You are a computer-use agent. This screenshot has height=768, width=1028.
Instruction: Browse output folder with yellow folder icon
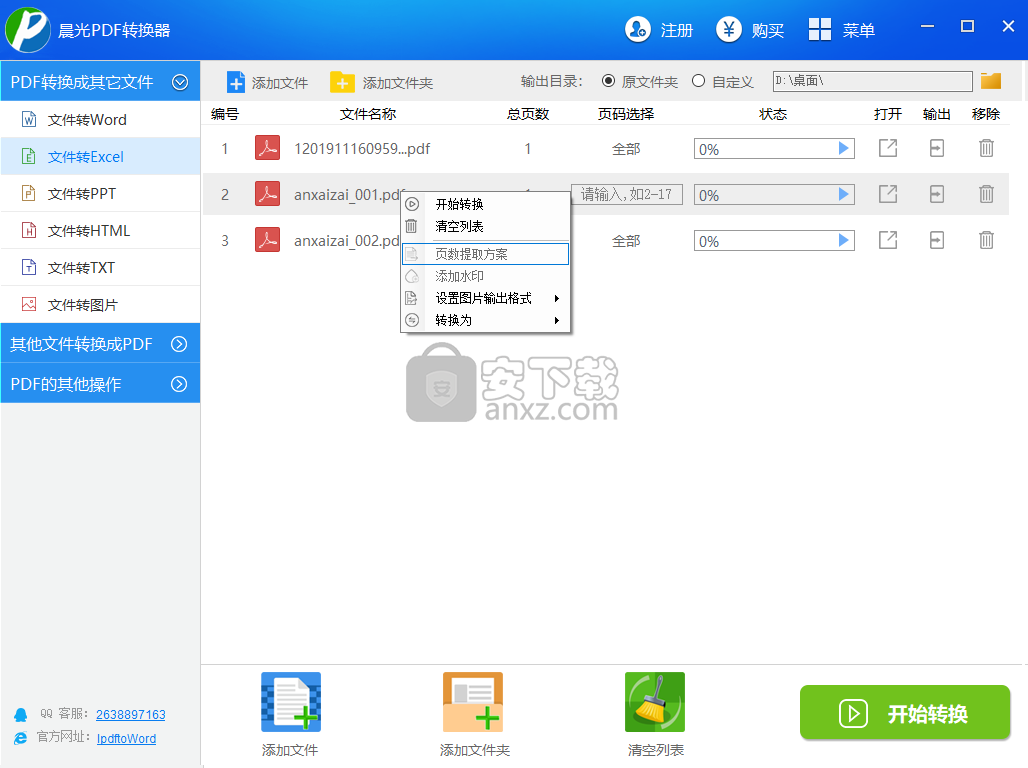click(991, 81)
